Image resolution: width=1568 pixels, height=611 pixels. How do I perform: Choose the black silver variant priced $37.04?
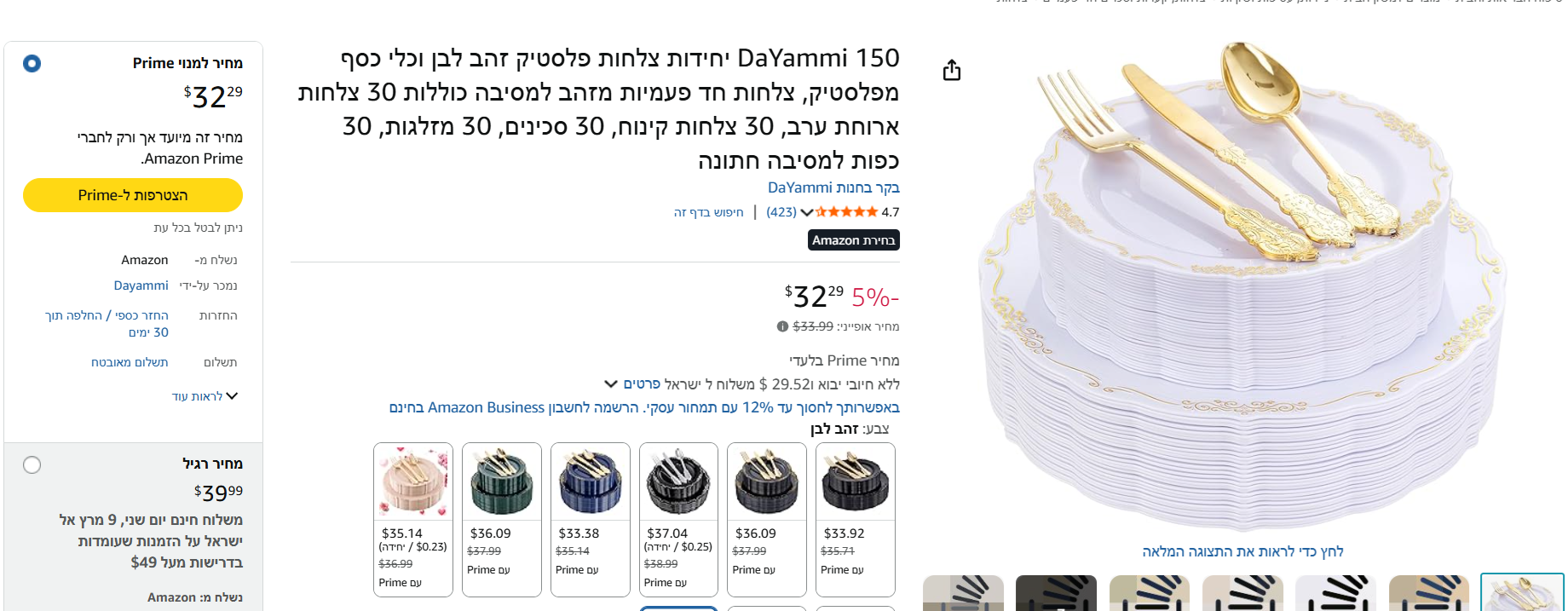click(679, 519)
